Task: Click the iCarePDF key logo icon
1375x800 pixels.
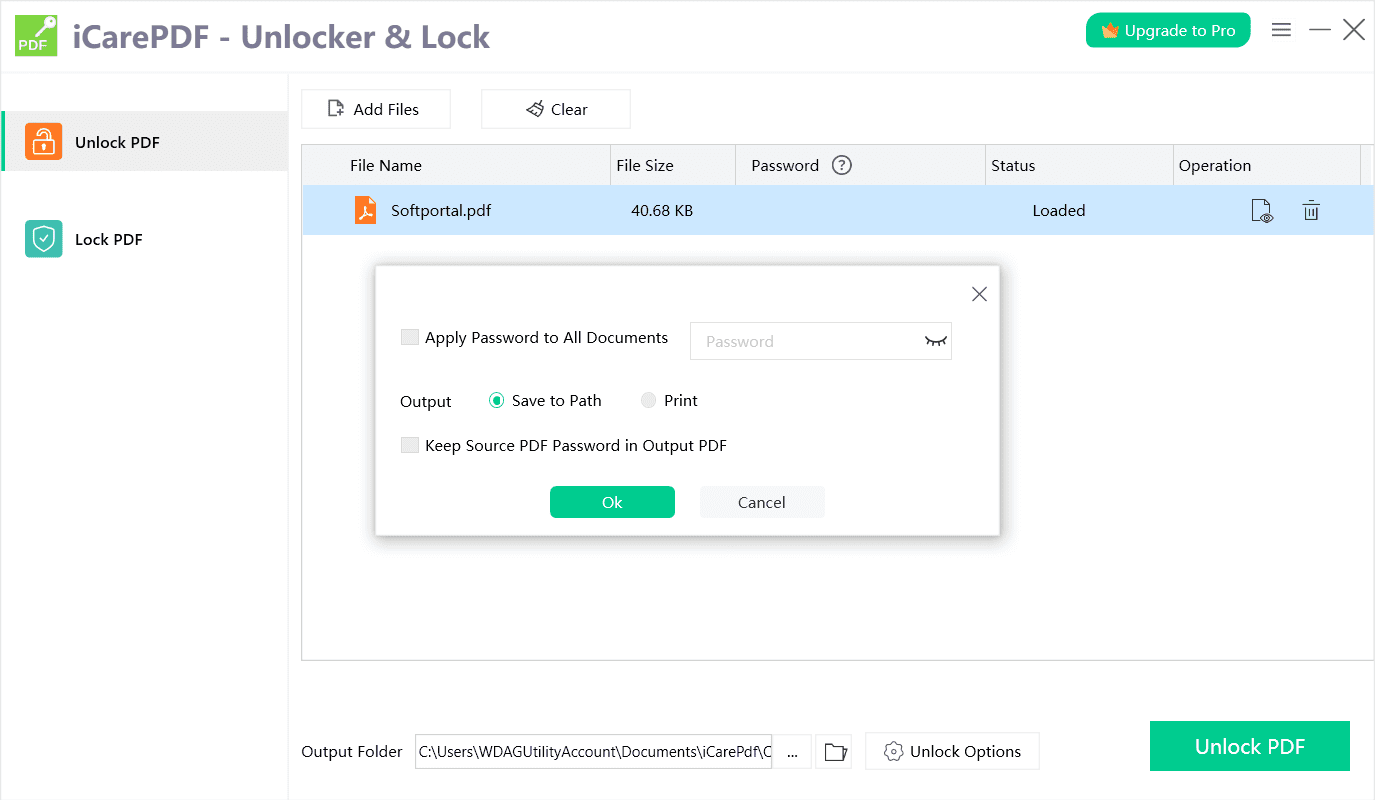Action: pos(36,35)
